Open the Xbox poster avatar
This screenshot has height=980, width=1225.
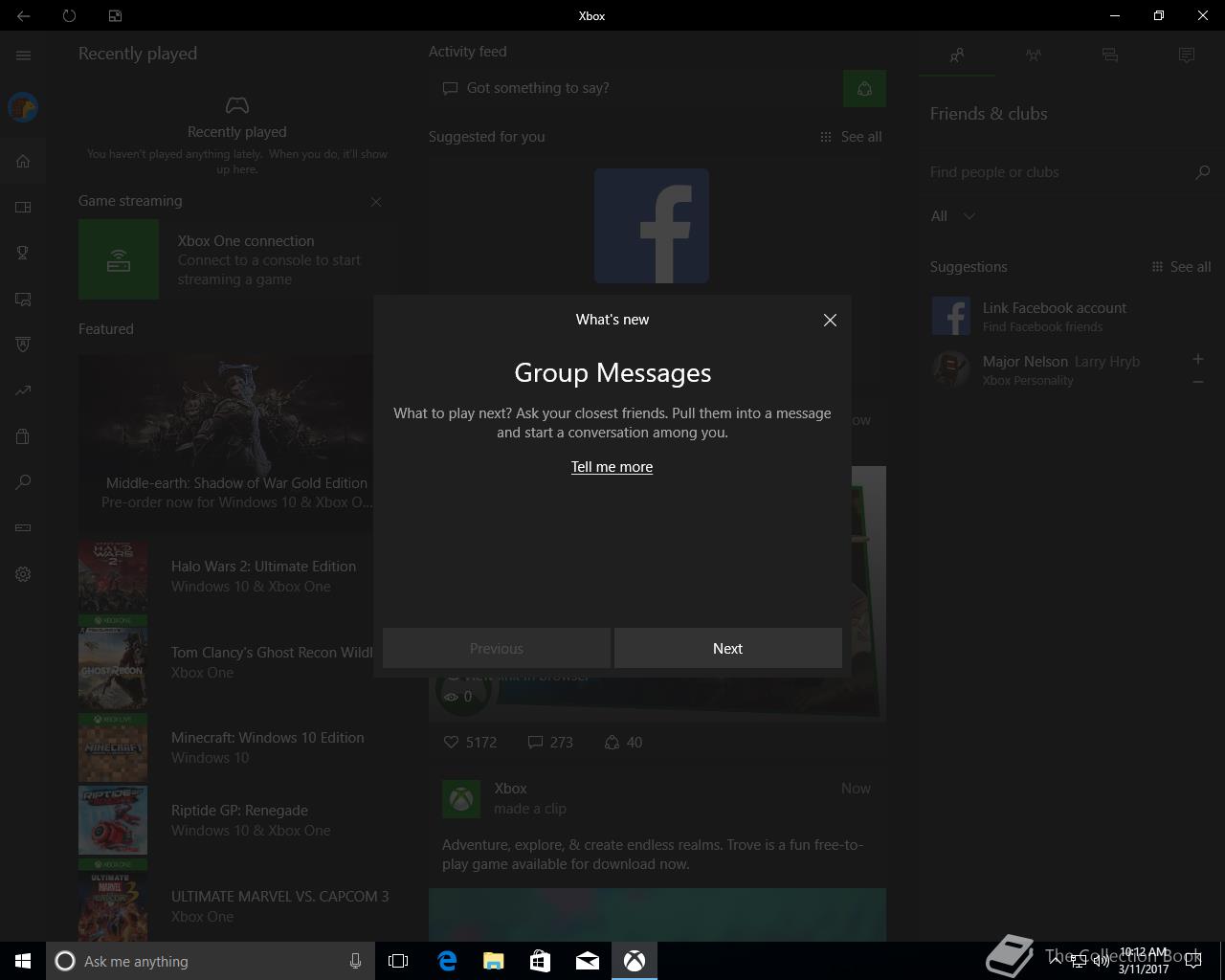pos(461,799)
